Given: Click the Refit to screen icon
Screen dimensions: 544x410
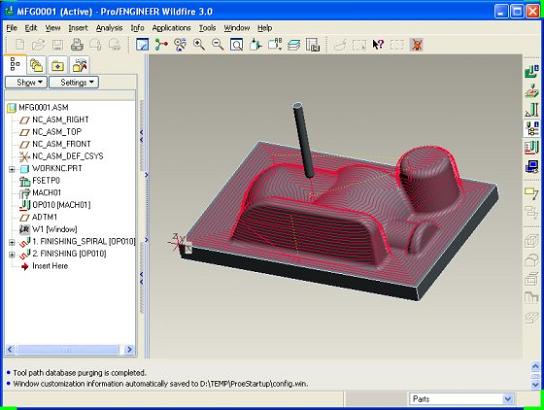Looking at the screenshot, I should [x=236, y=45].
